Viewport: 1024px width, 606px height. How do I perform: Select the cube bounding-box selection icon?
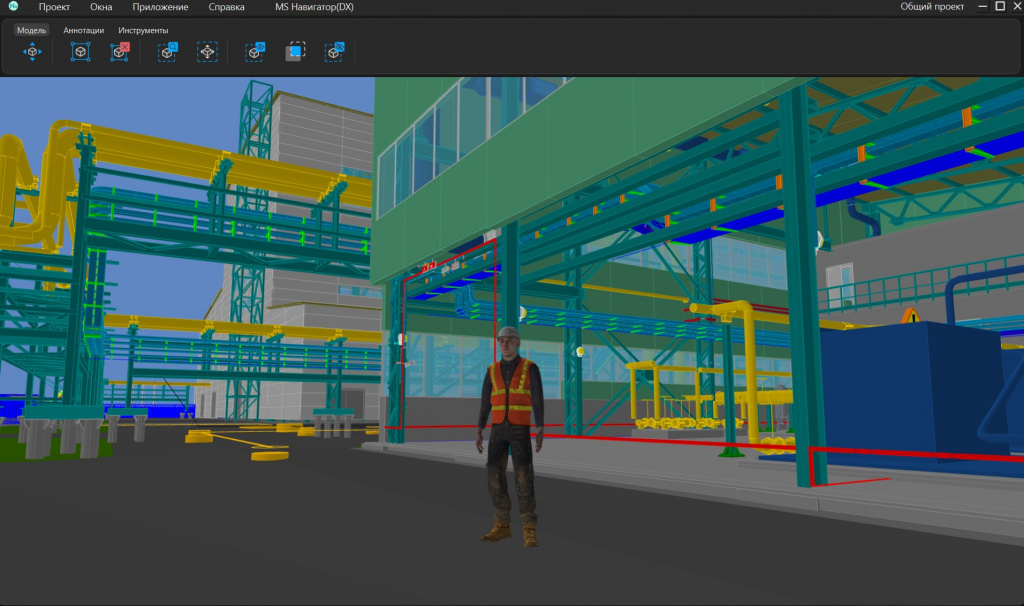pos(80,52)
